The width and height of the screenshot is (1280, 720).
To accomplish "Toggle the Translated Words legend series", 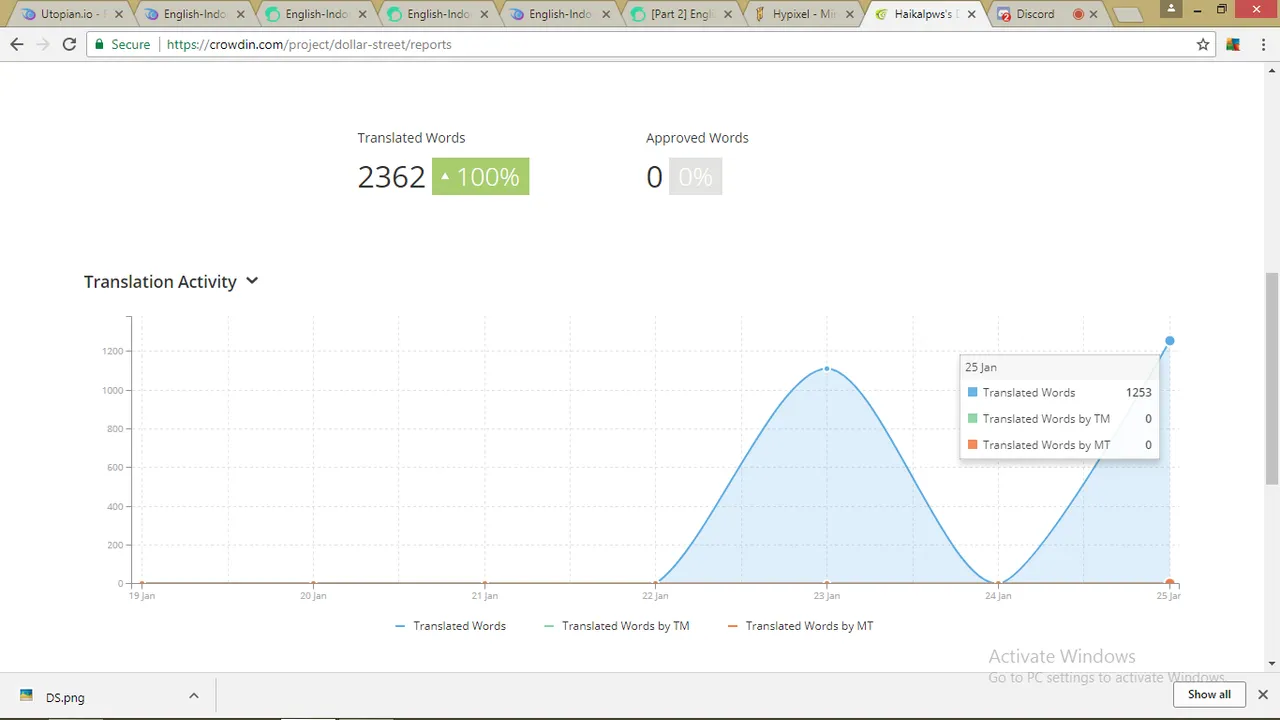I will [451, 626].
